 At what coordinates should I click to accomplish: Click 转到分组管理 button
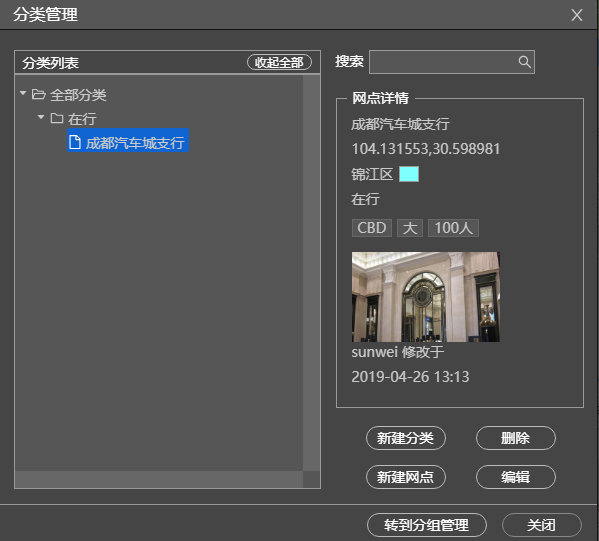tap(427, 525)
